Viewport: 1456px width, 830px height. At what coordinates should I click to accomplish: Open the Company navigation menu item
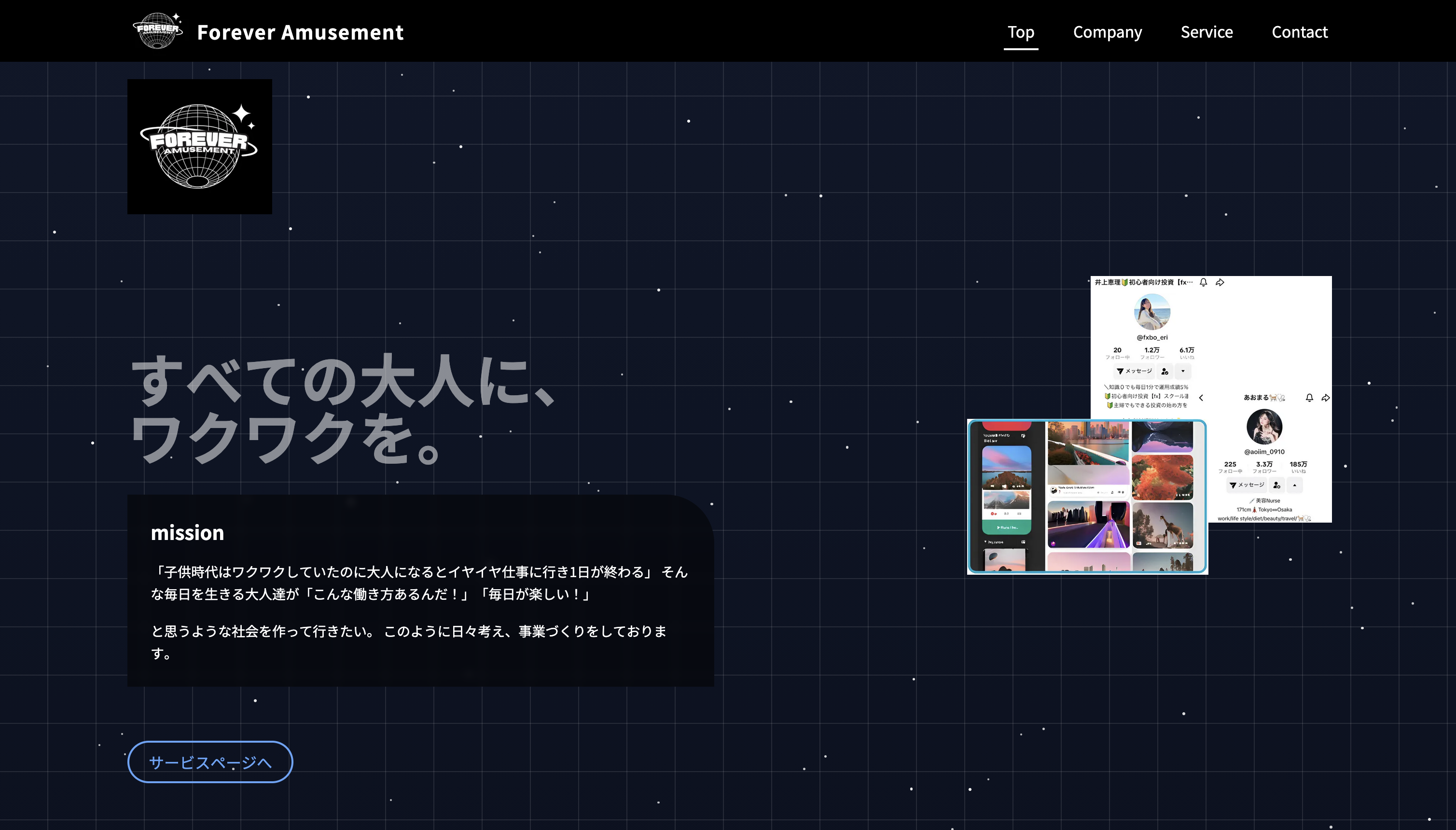[1107, 32]
